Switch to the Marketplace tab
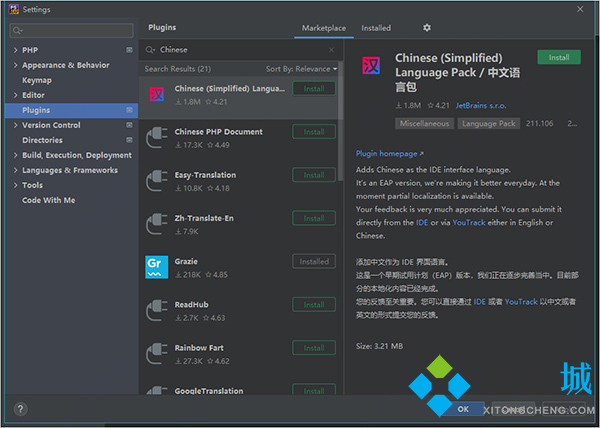Viewport: 600px width, 428px height. [x=324, y=28]
